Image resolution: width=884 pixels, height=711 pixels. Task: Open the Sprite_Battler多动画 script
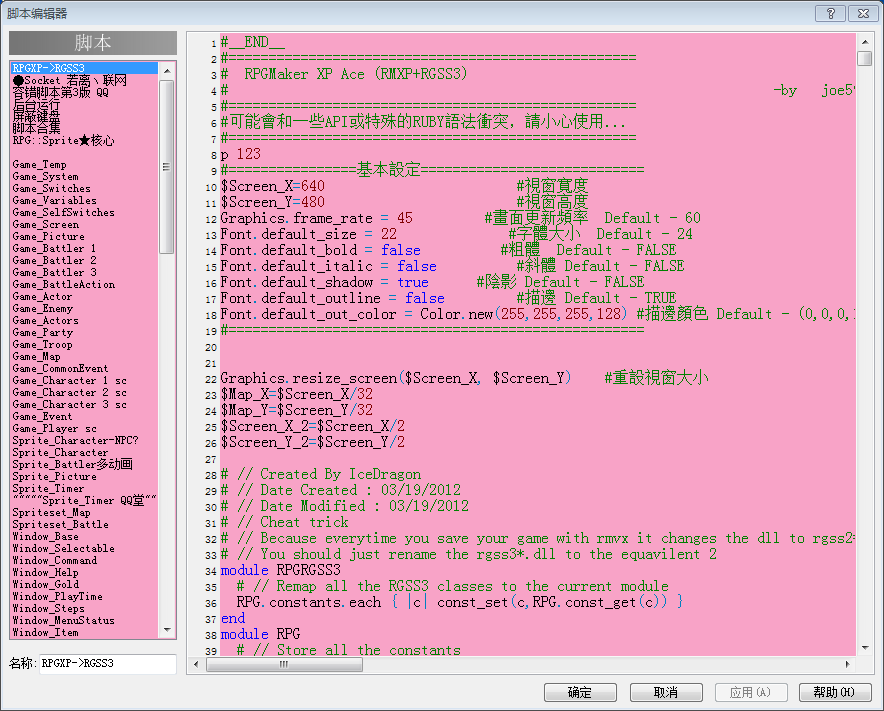tap(85, 464)
